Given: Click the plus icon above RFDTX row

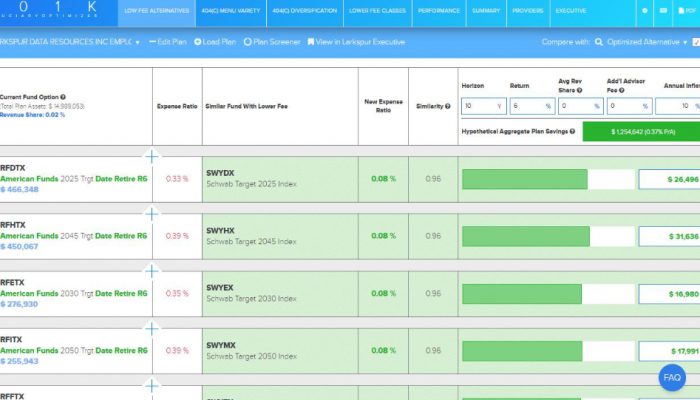Looking at the screenshot, I should 152,156.
